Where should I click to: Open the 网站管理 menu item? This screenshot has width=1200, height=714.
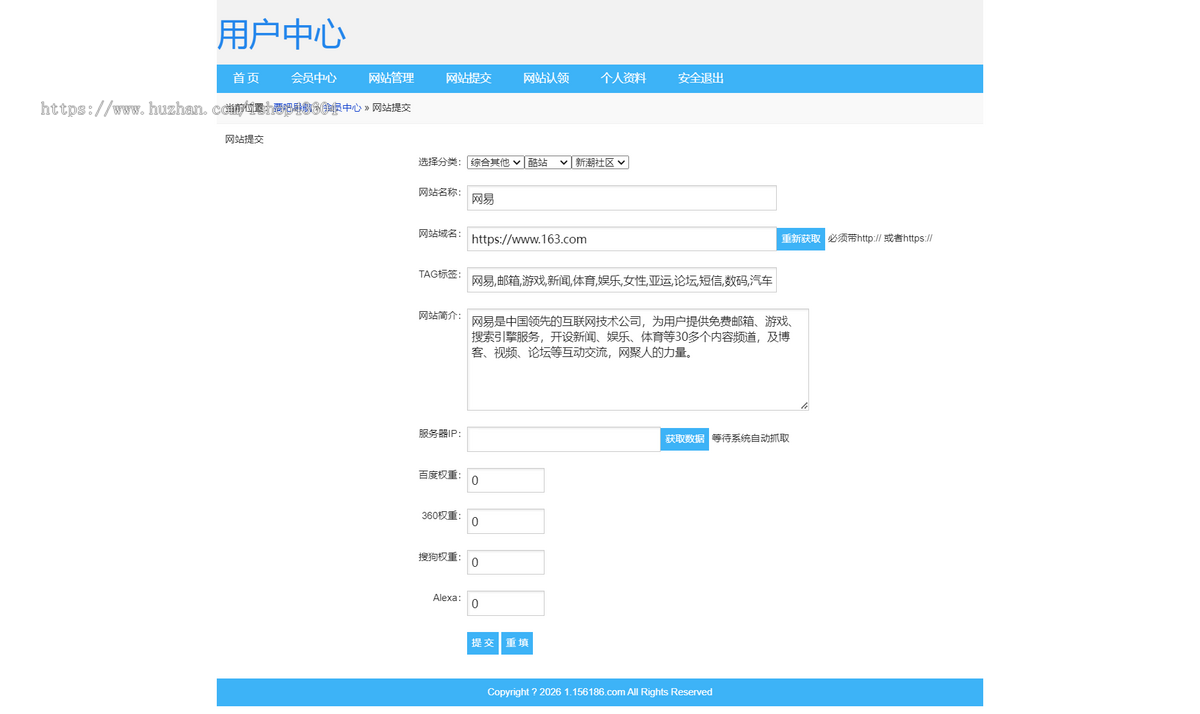(x=391, y=78)
